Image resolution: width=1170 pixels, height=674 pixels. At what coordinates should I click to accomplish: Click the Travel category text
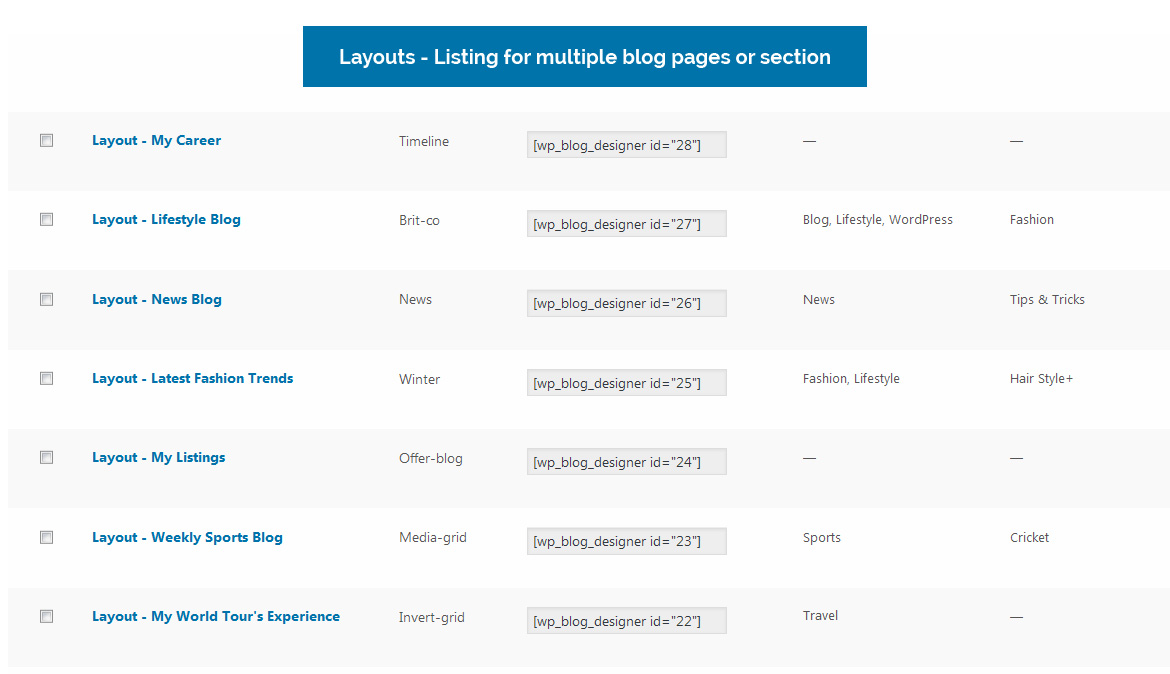point(820,616)
